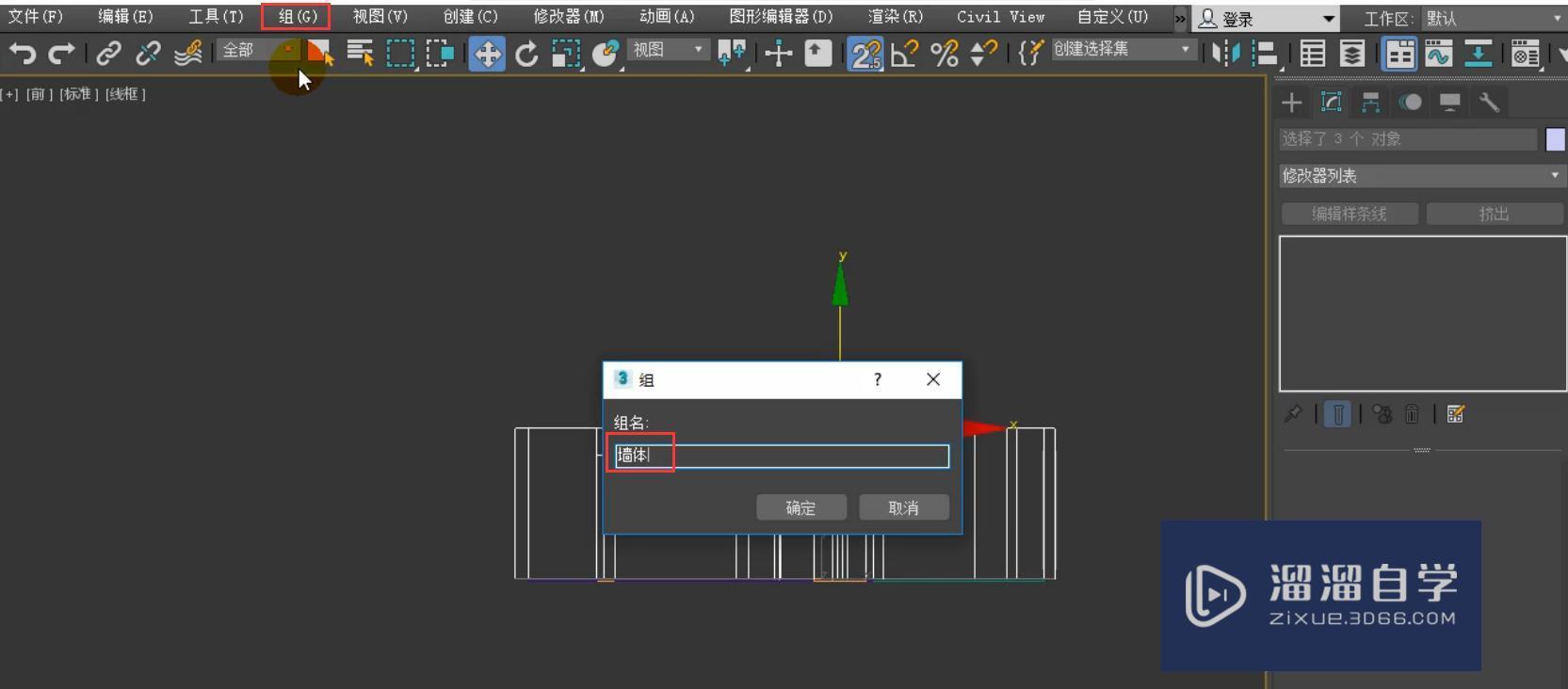Open the 渲染(R) menu

pyautogui.click(x=895, y=17)
